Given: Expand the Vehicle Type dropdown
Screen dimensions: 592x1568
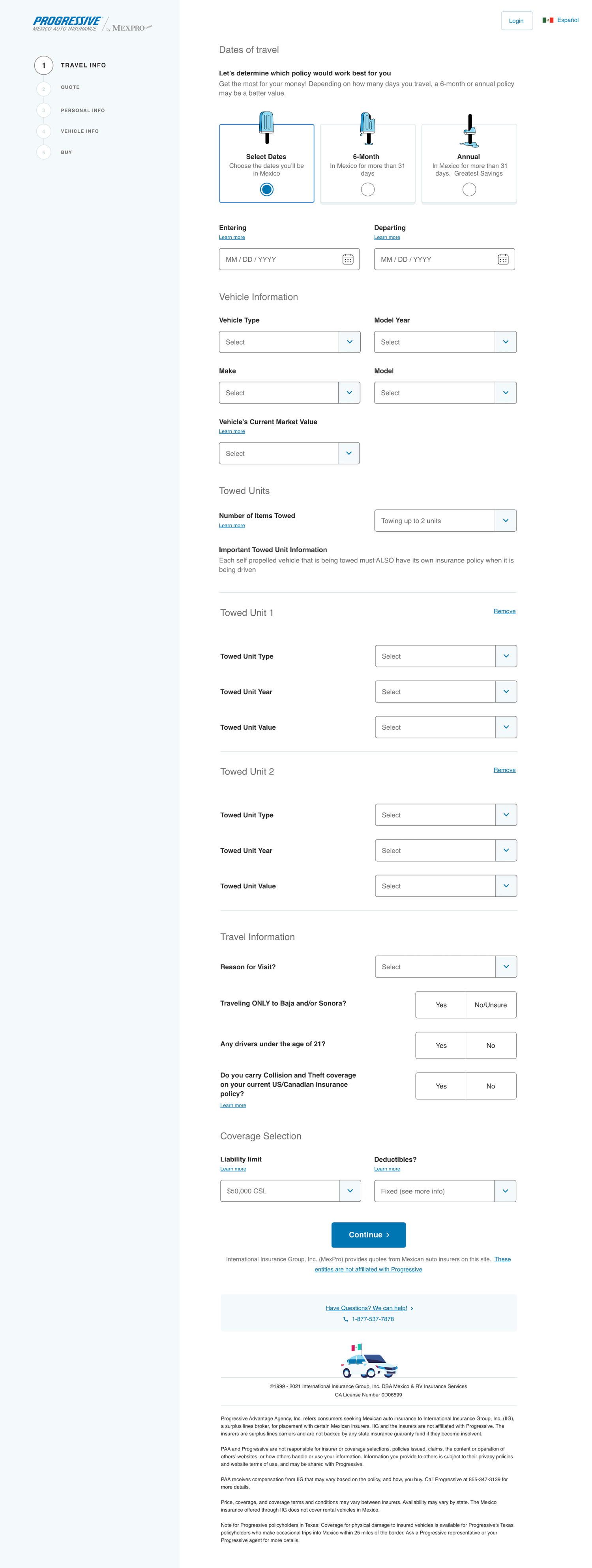Looking at the screenshot, I should 290,342.
